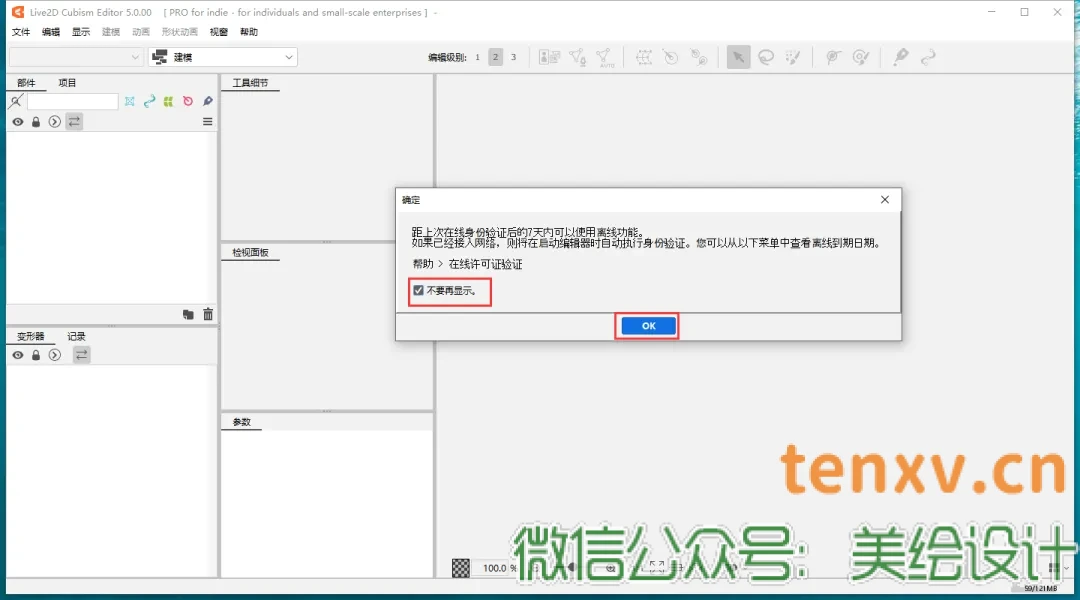1080x600 pixels.
Task: Select the lasso selection tool
Action: 766,57
